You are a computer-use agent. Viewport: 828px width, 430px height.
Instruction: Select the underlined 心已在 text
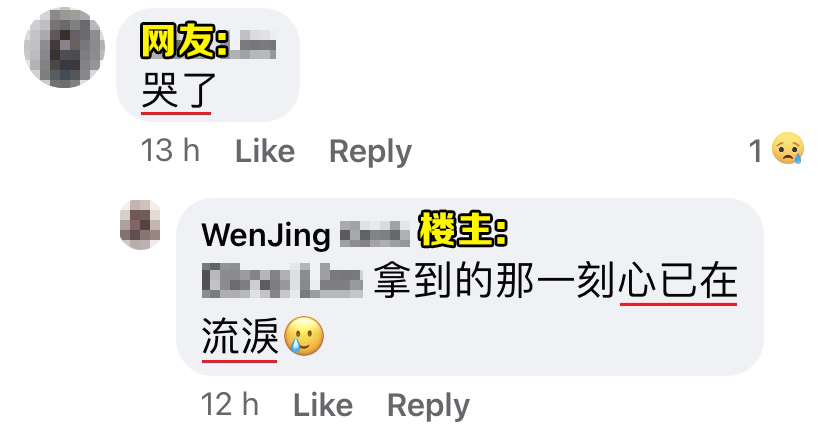[x=678, y=281]
